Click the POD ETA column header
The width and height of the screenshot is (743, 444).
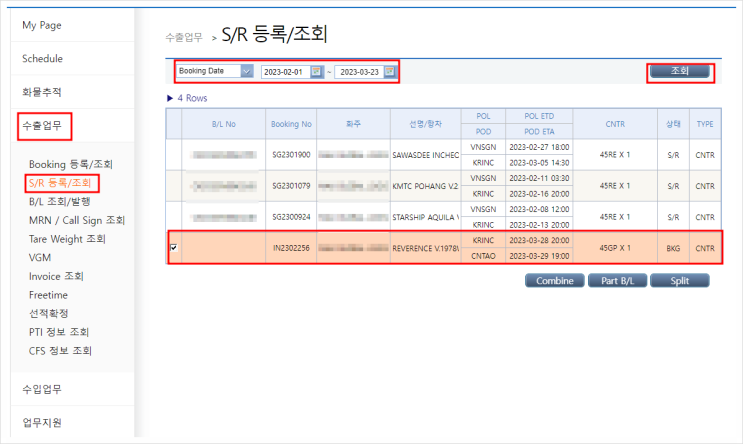coord(539,132)
